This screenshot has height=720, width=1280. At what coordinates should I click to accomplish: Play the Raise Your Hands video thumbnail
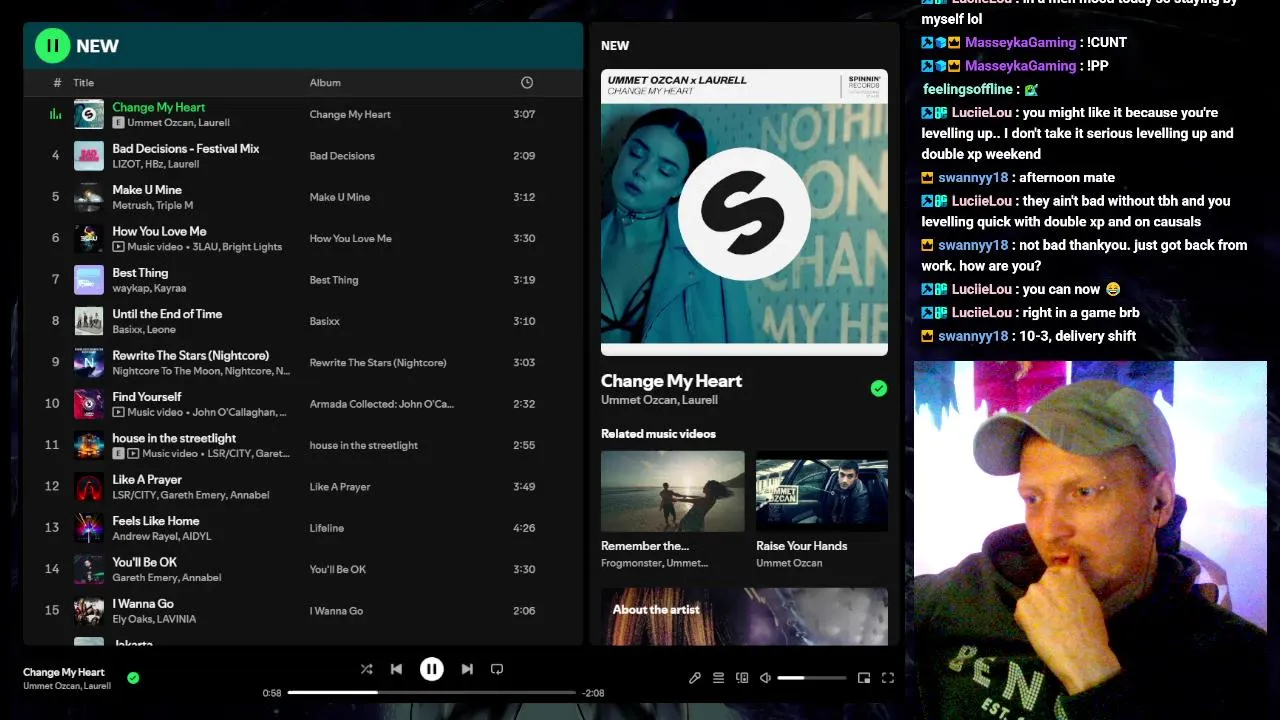[x=822, y=491]
